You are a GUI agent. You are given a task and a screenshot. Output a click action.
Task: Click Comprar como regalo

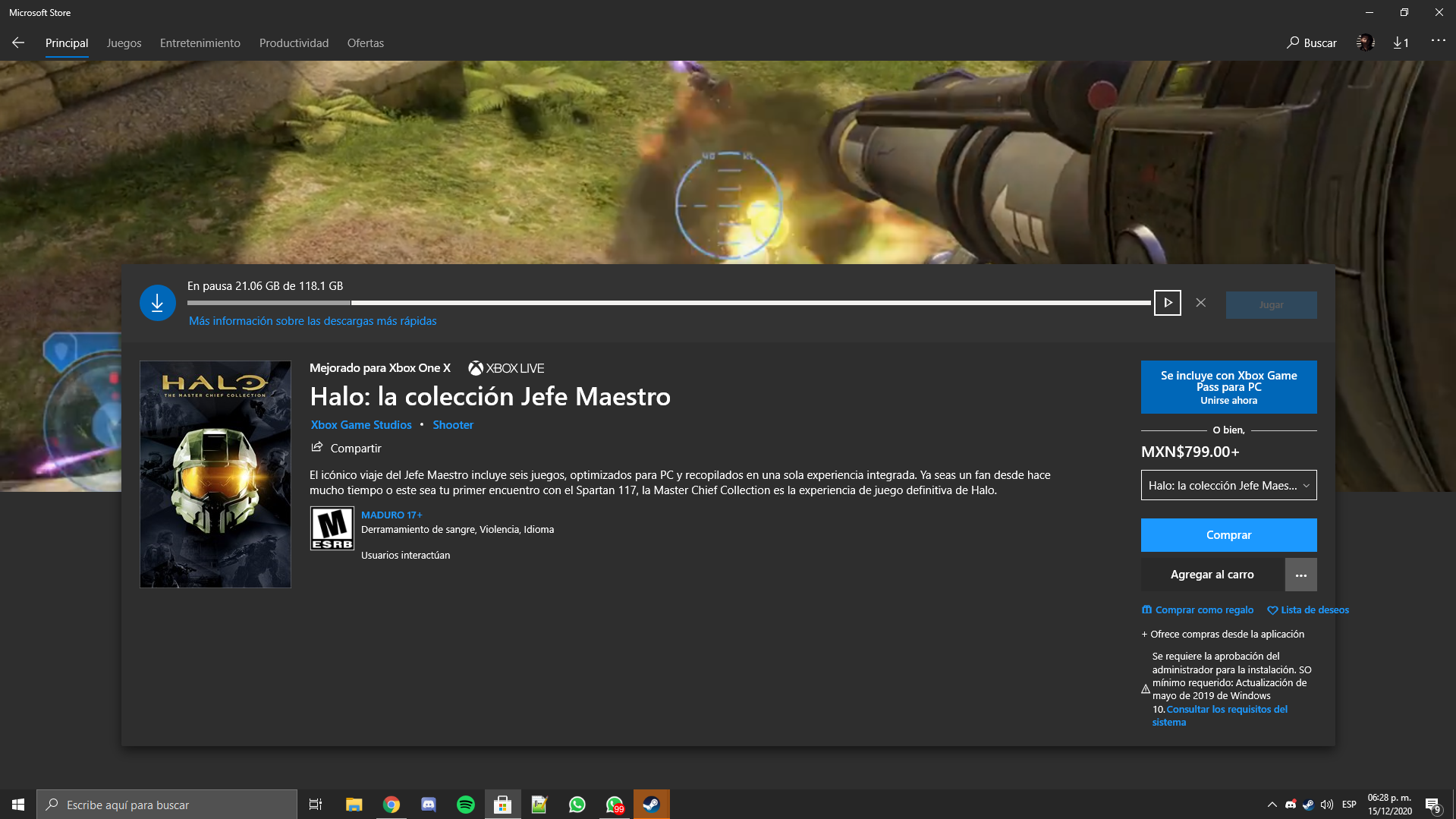[1198, 610]
